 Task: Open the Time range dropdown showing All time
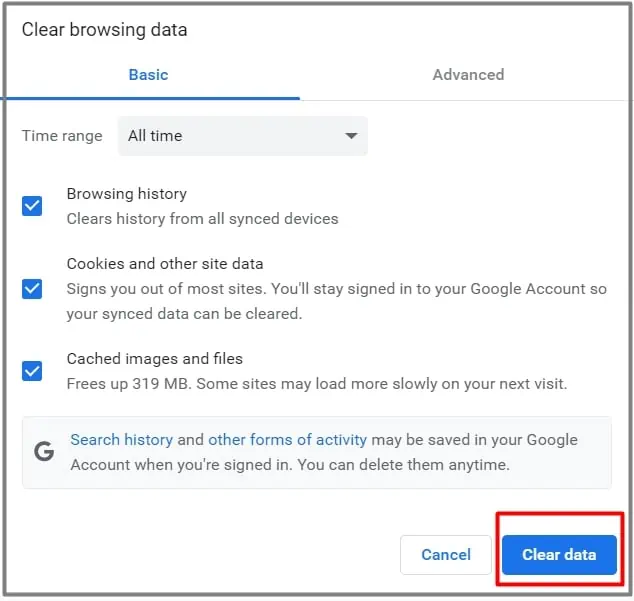click(x=243, y=136)
